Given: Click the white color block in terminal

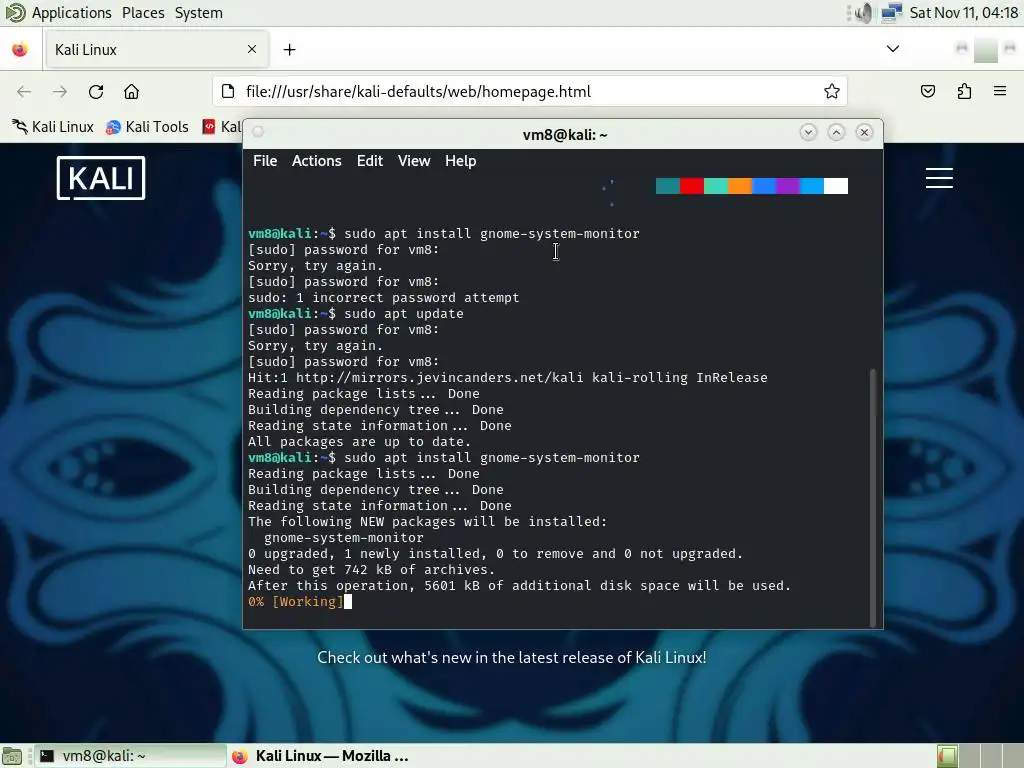Looking at the screenshot, I should 836,186.
